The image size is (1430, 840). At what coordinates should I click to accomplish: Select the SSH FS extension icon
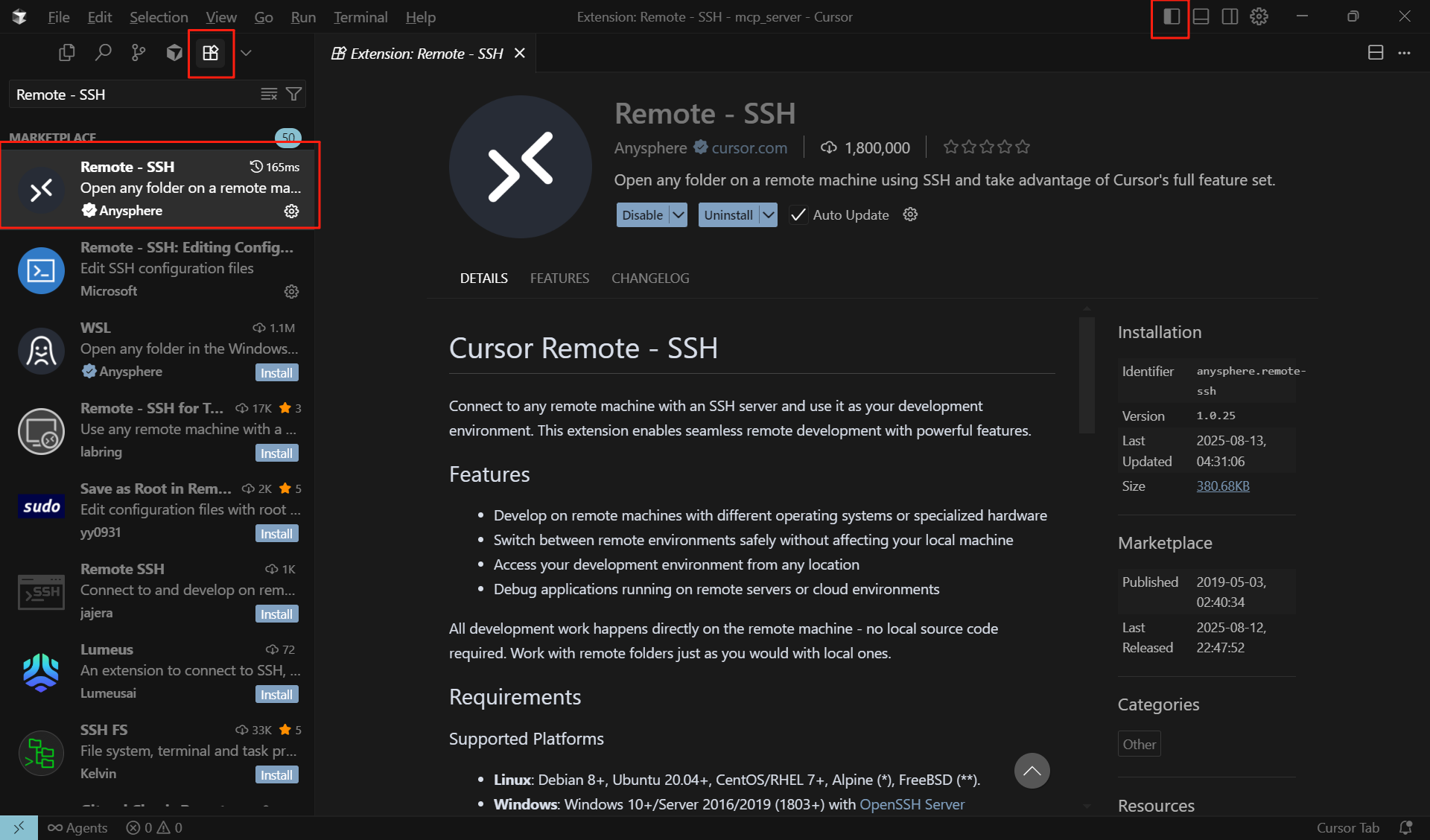41,753
